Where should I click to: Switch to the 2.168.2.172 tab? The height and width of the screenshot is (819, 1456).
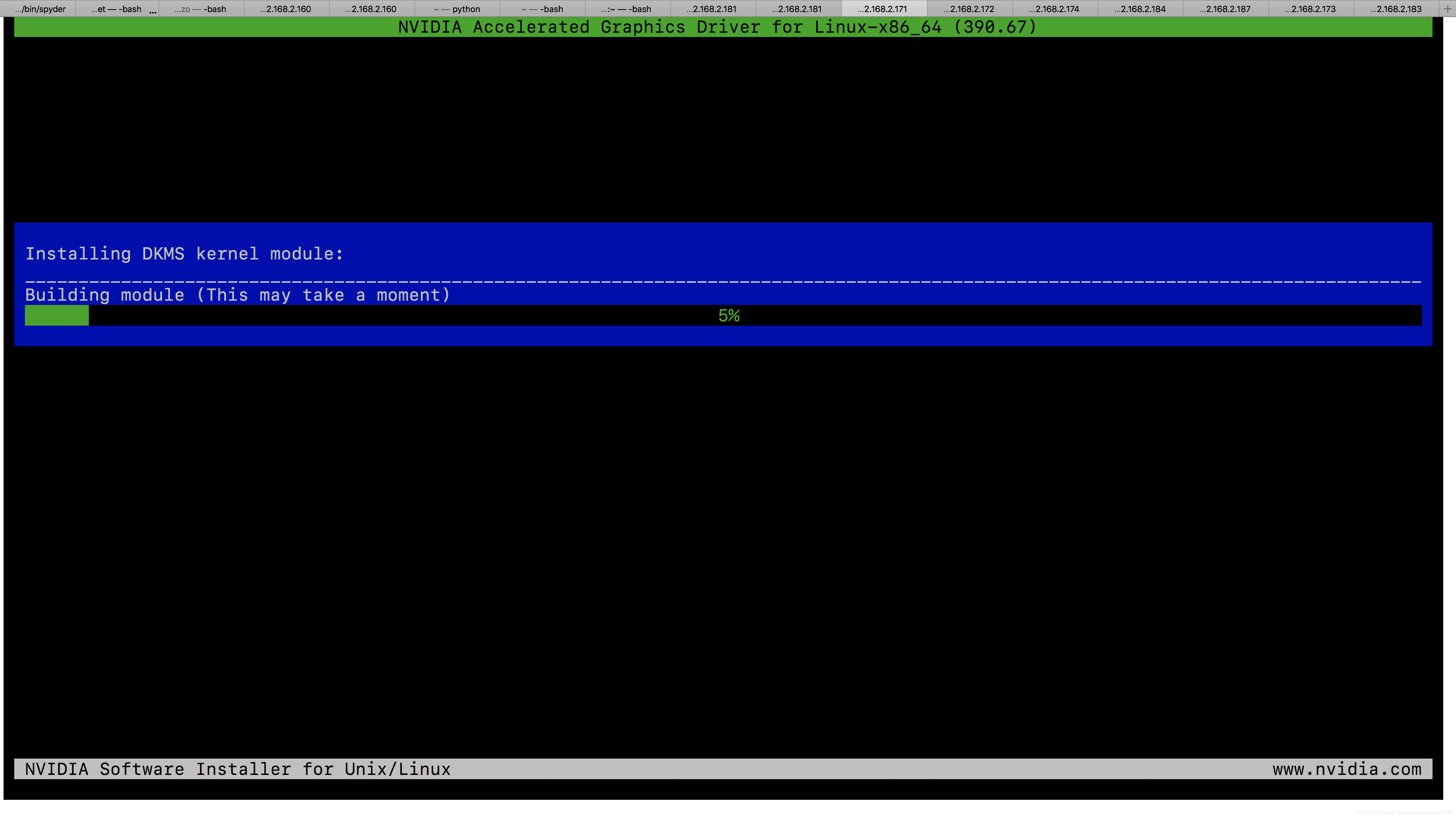pyautogui.click(x=969, y=9)
